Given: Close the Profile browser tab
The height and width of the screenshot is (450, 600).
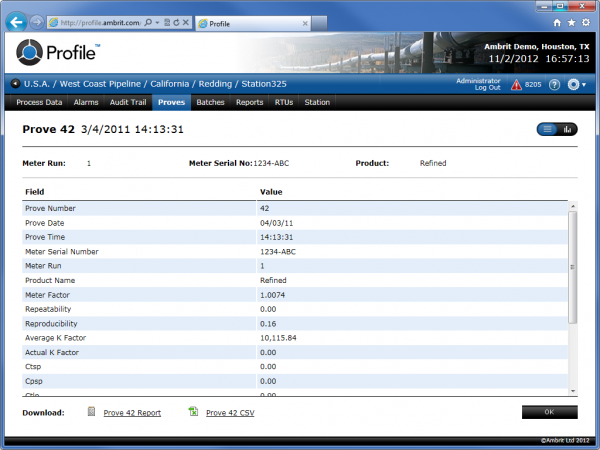Looking at the screenshot, I should click(x=305, y=24).
